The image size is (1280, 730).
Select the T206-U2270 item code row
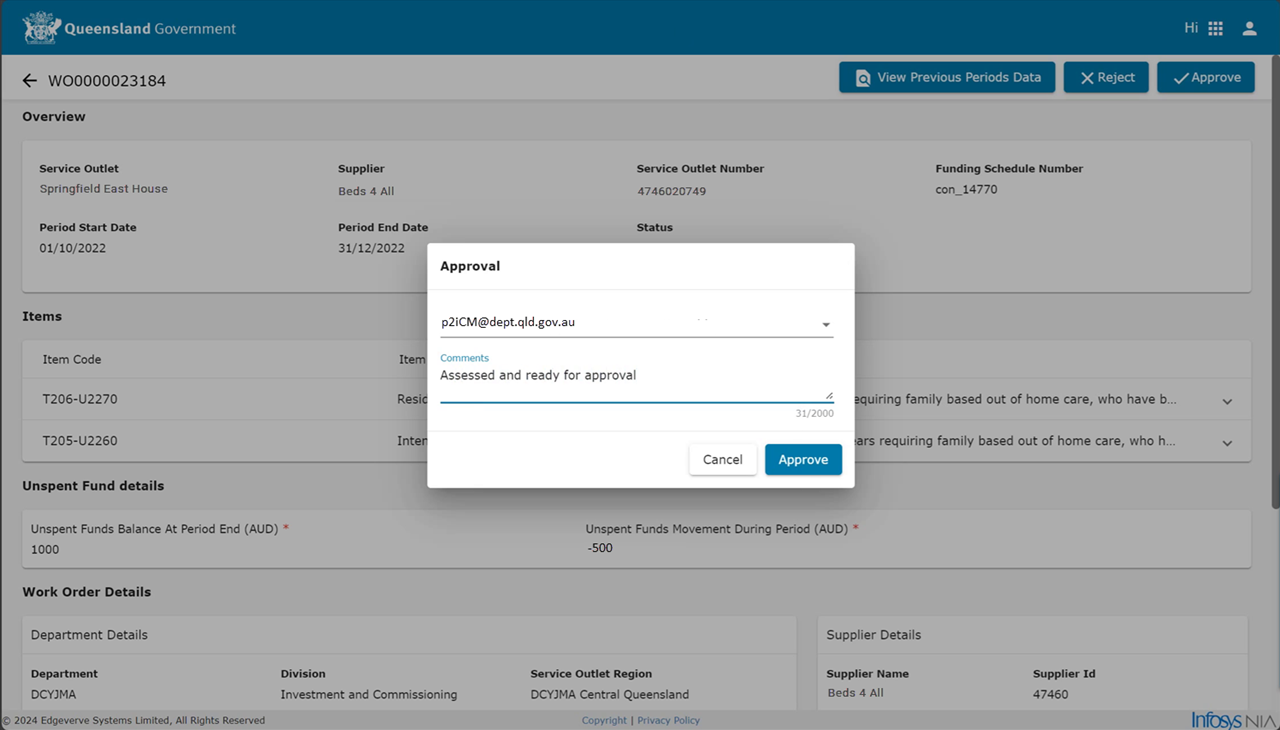point(636,399)
